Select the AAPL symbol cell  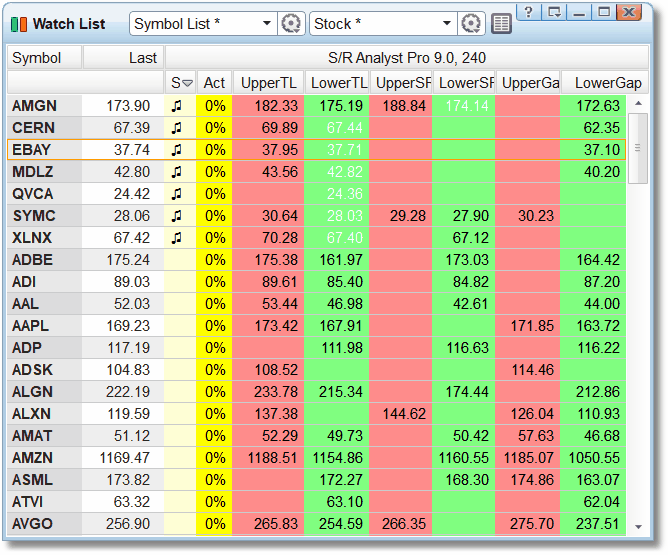pyautogui.click(x=44, y=326)
